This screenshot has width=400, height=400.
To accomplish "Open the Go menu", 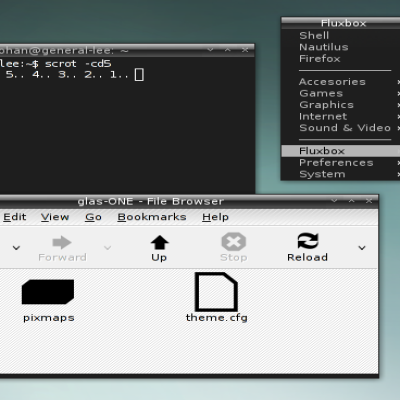I will click(x=93, y=217).
